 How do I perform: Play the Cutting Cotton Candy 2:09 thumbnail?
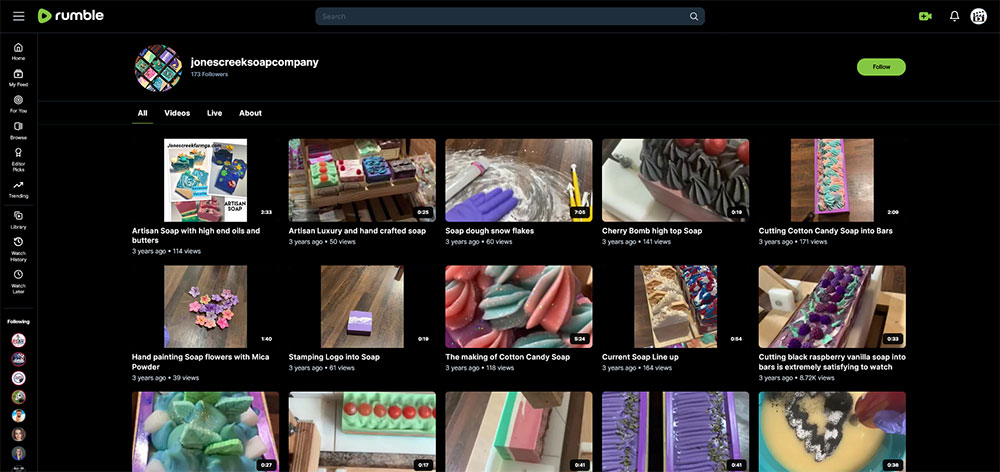point(832,181)
